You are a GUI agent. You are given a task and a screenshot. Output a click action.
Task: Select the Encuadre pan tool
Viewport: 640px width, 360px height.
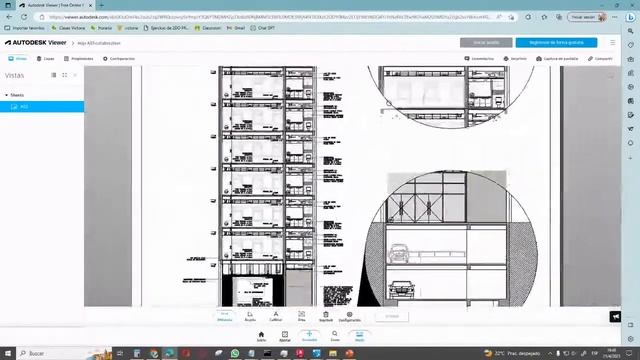point(309,336)
